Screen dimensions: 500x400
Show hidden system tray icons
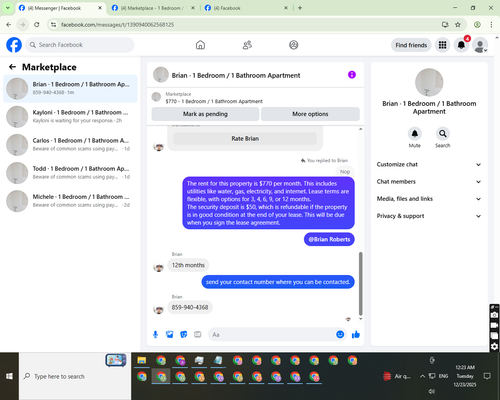422,376
